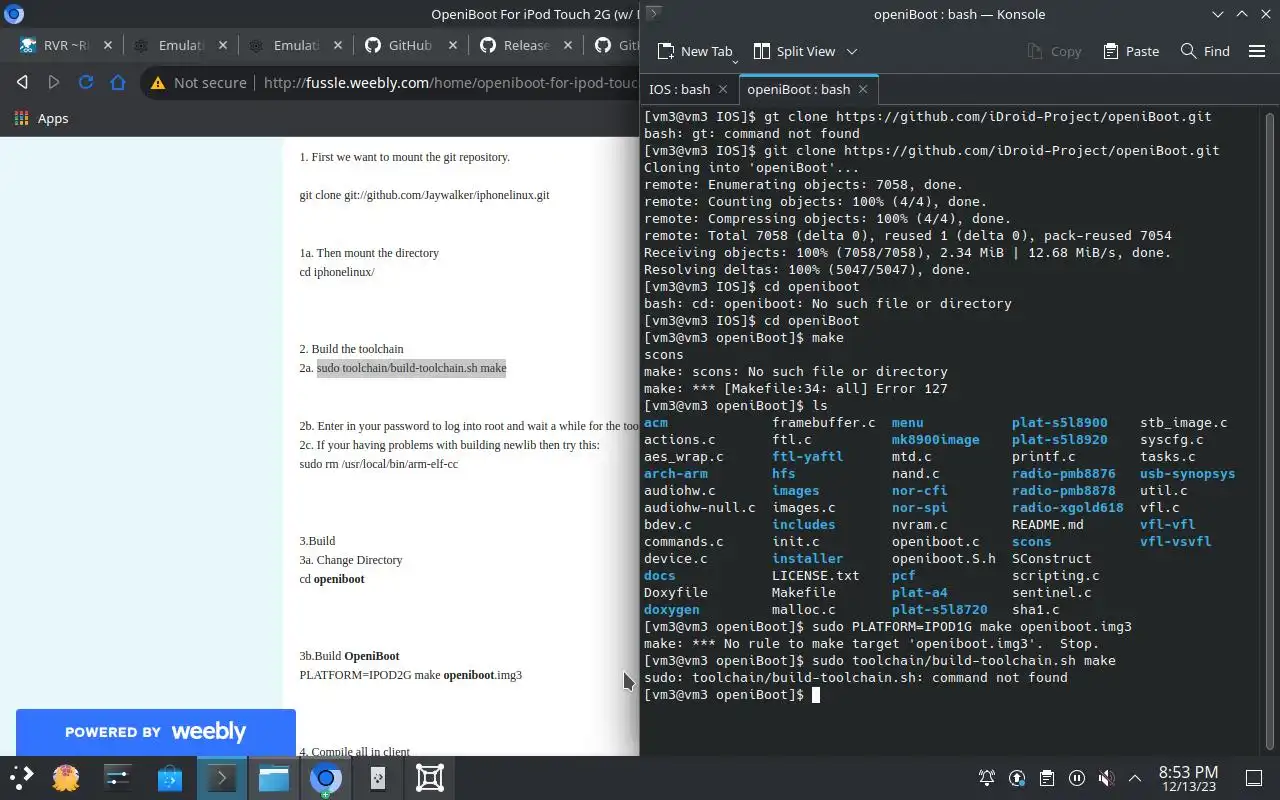Viewport: 1280px width, 800px height.
Task: Go forward in browser
Action: pos(54,83)
